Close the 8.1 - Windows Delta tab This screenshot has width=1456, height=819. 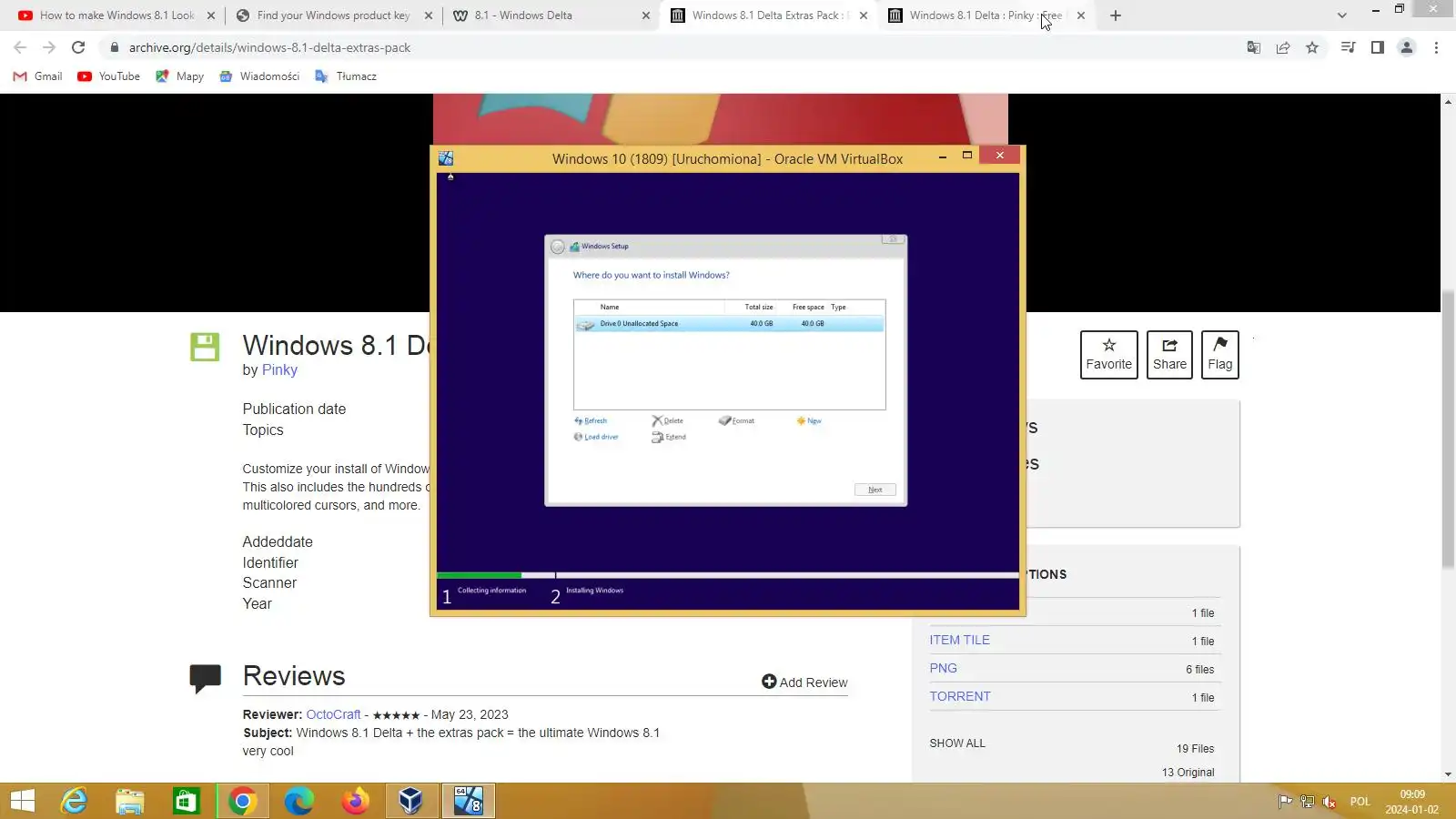coord(646,15)
